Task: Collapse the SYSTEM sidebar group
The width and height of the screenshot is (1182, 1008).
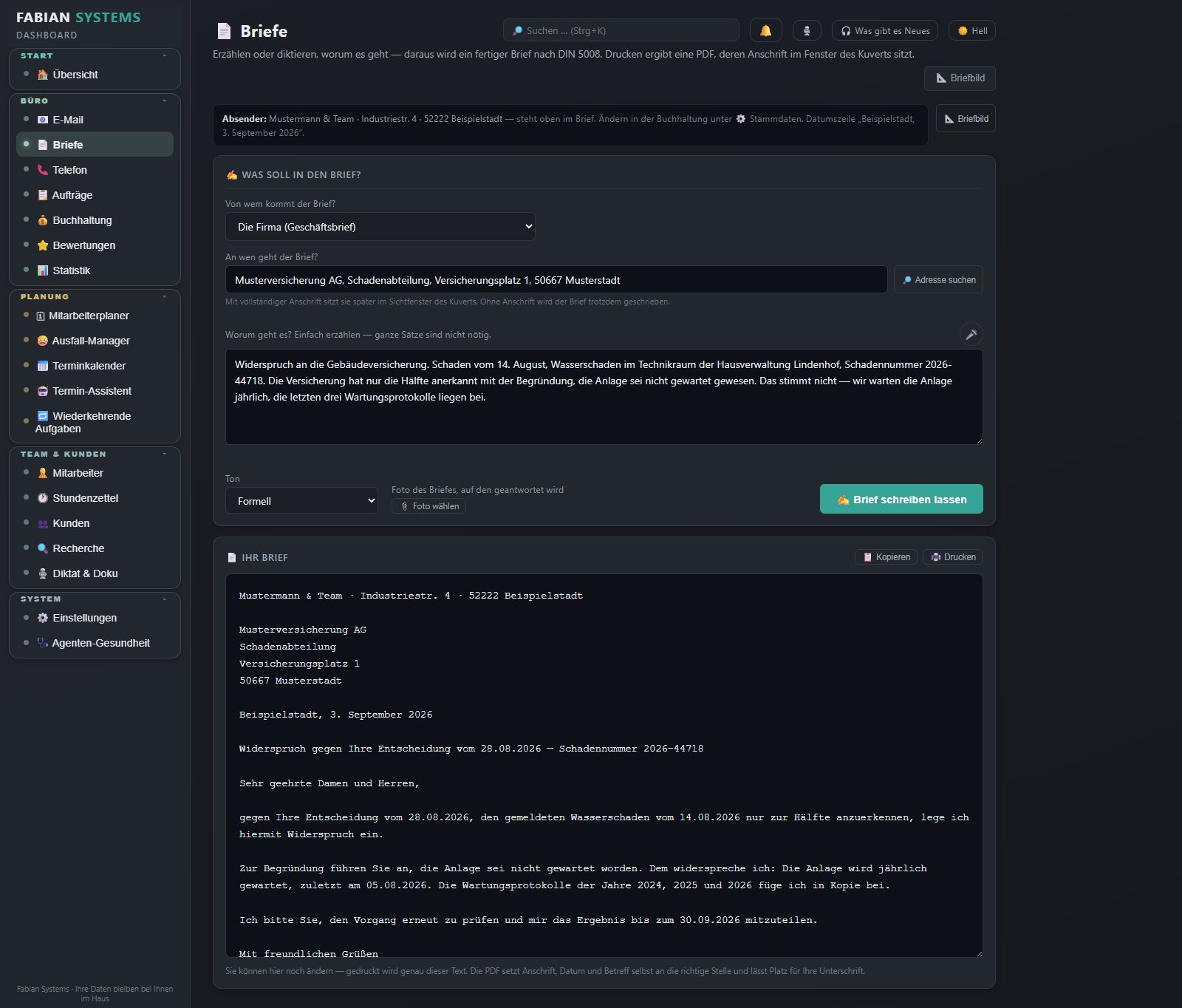Action: [x=95, y=599]
